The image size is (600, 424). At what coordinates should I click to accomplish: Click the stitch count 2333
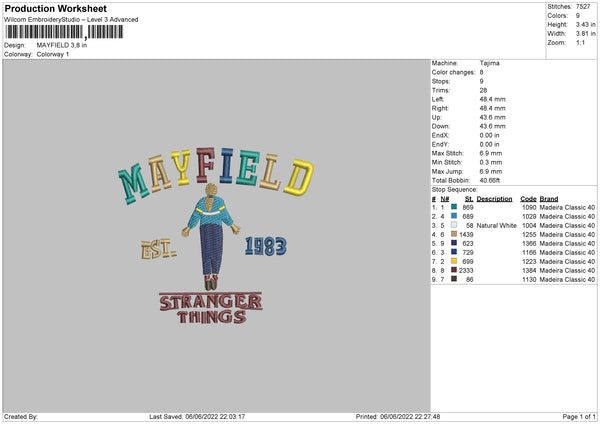point(466,271)
